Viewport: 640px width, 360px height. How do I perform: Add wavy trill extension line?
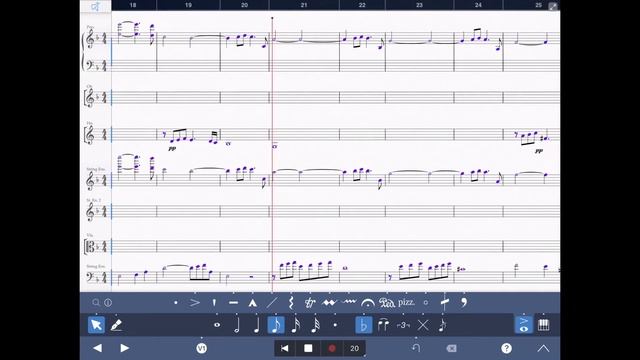click(x=349, y=302)
